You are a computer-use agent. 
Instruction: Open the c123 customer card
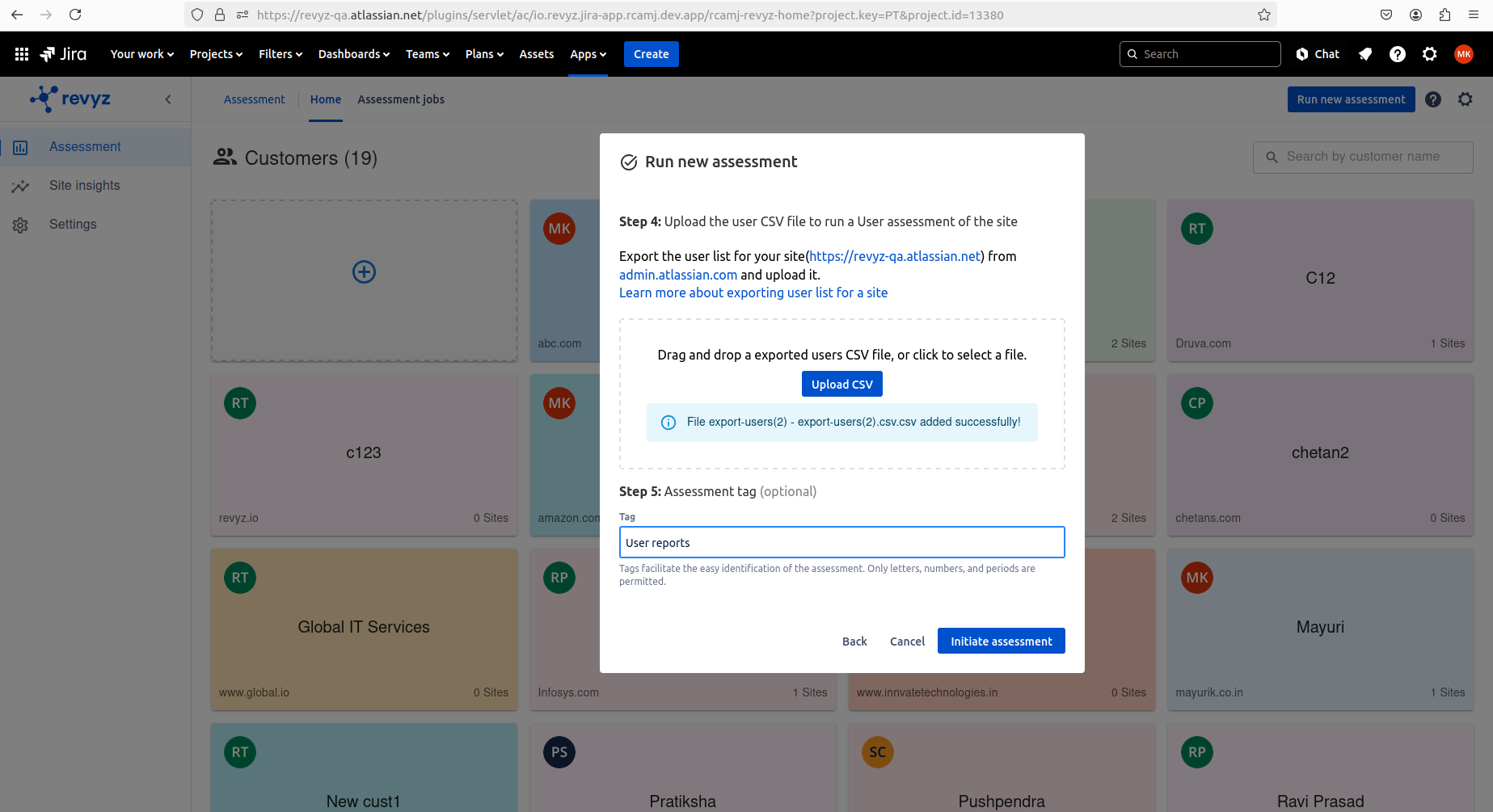(364, 455)
